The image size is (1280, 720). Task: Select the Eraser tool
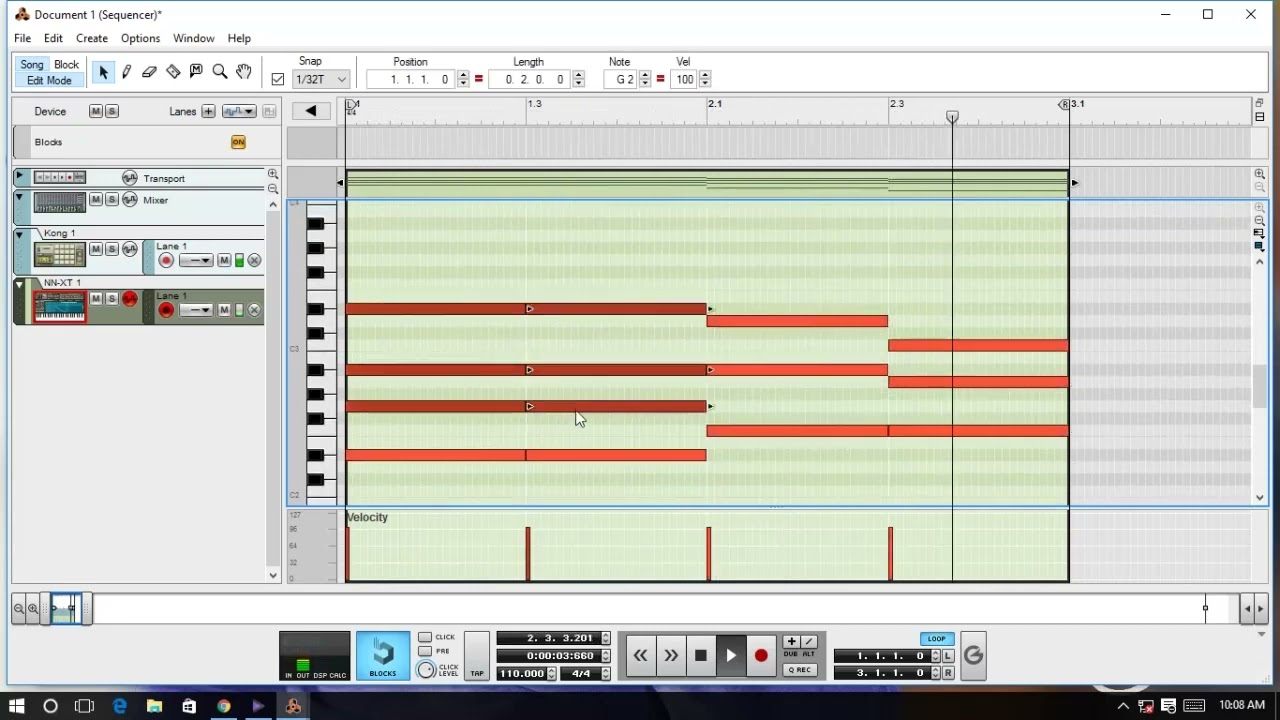[149, 72]
